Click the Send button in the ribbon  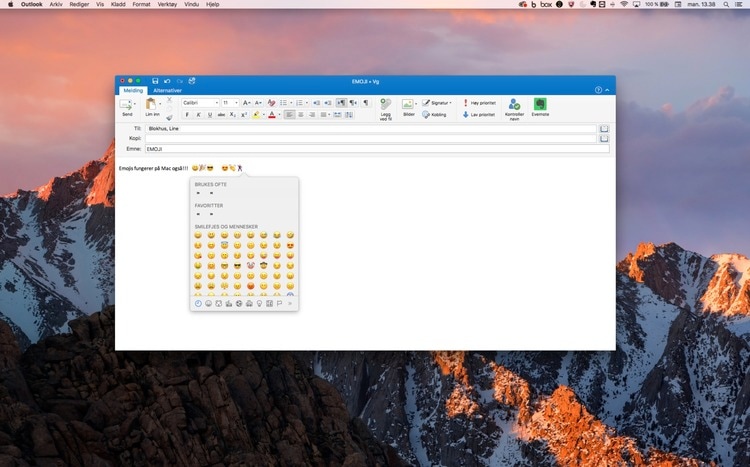(127, 106)
